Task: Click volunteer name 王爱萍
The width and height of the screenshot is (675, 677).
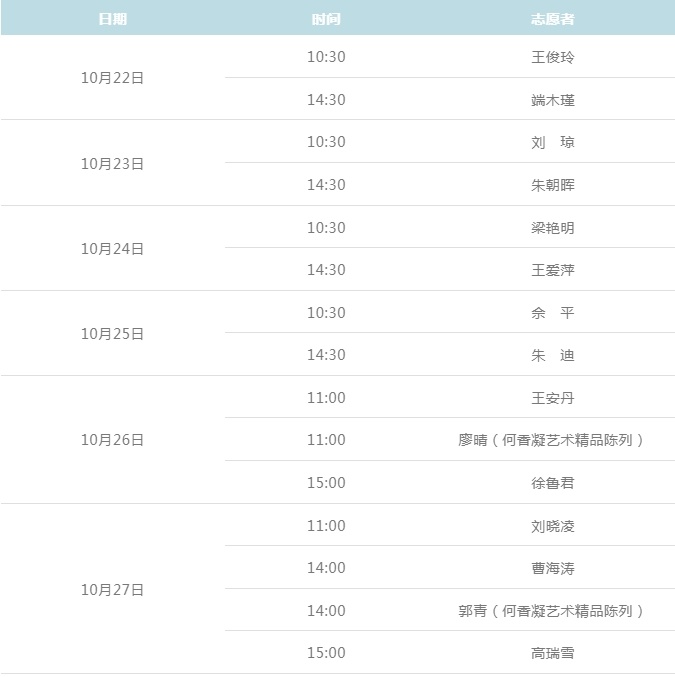Action: (552, 270)
